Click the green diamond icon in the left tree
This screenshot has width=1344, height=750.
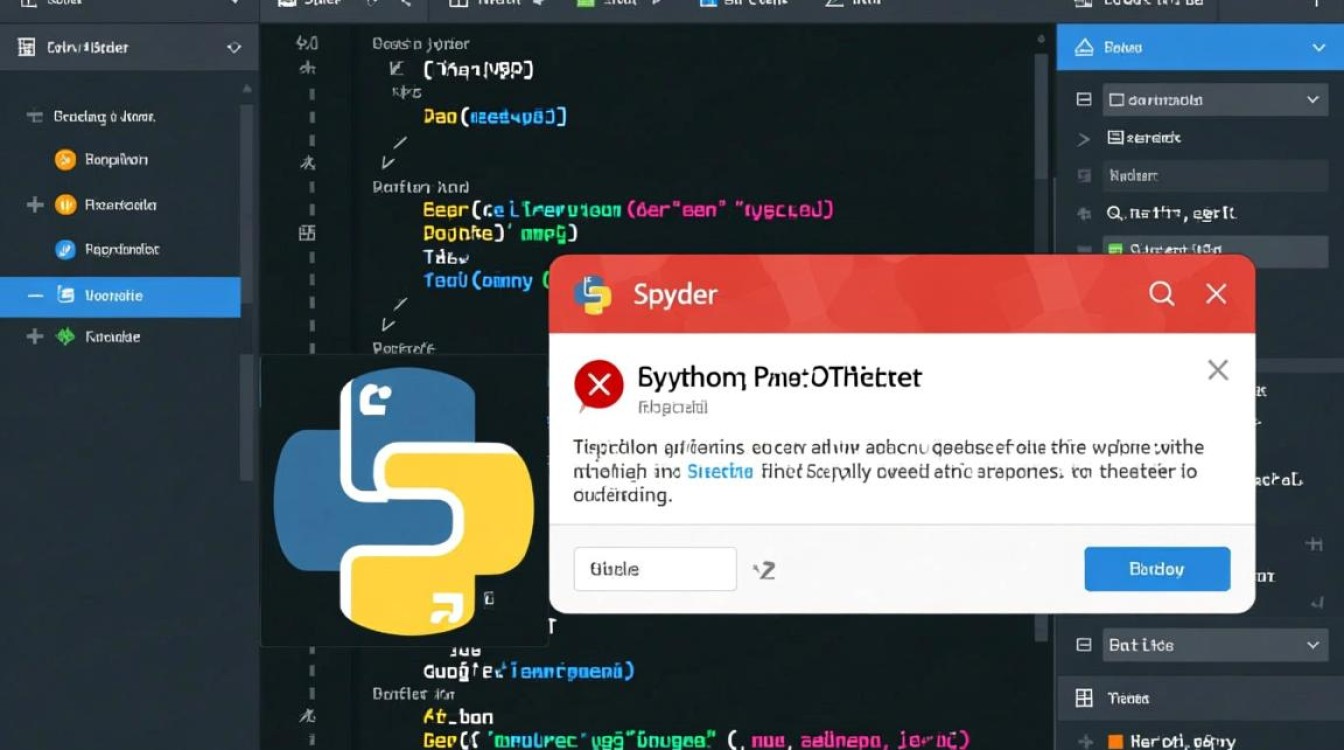[x=65, y=337]
